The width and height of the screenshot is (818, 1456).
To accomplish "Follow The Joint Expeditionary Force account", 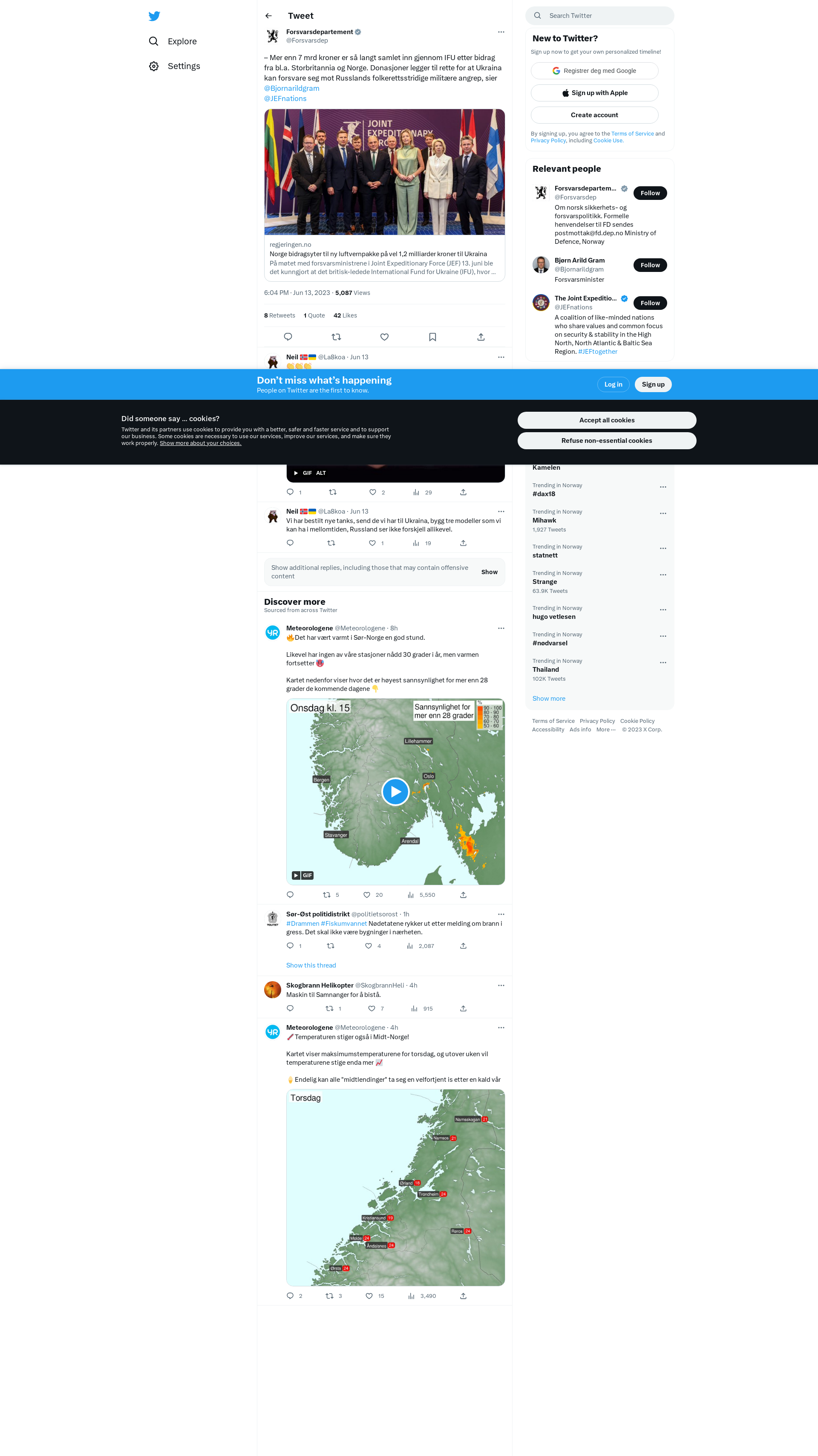I will 650,303.
